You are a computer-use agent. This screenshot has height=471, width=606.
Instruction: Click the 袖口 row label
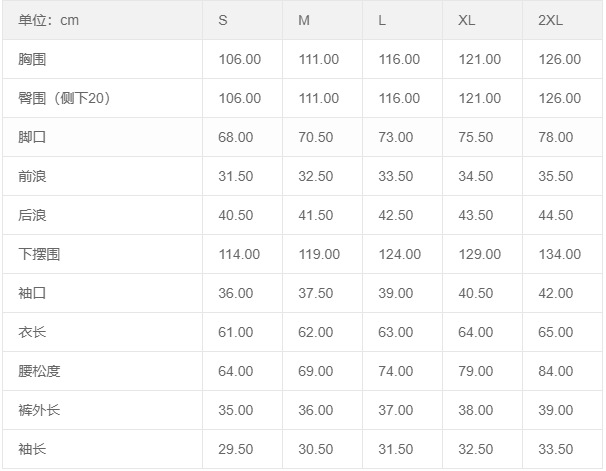click(32, 293)
